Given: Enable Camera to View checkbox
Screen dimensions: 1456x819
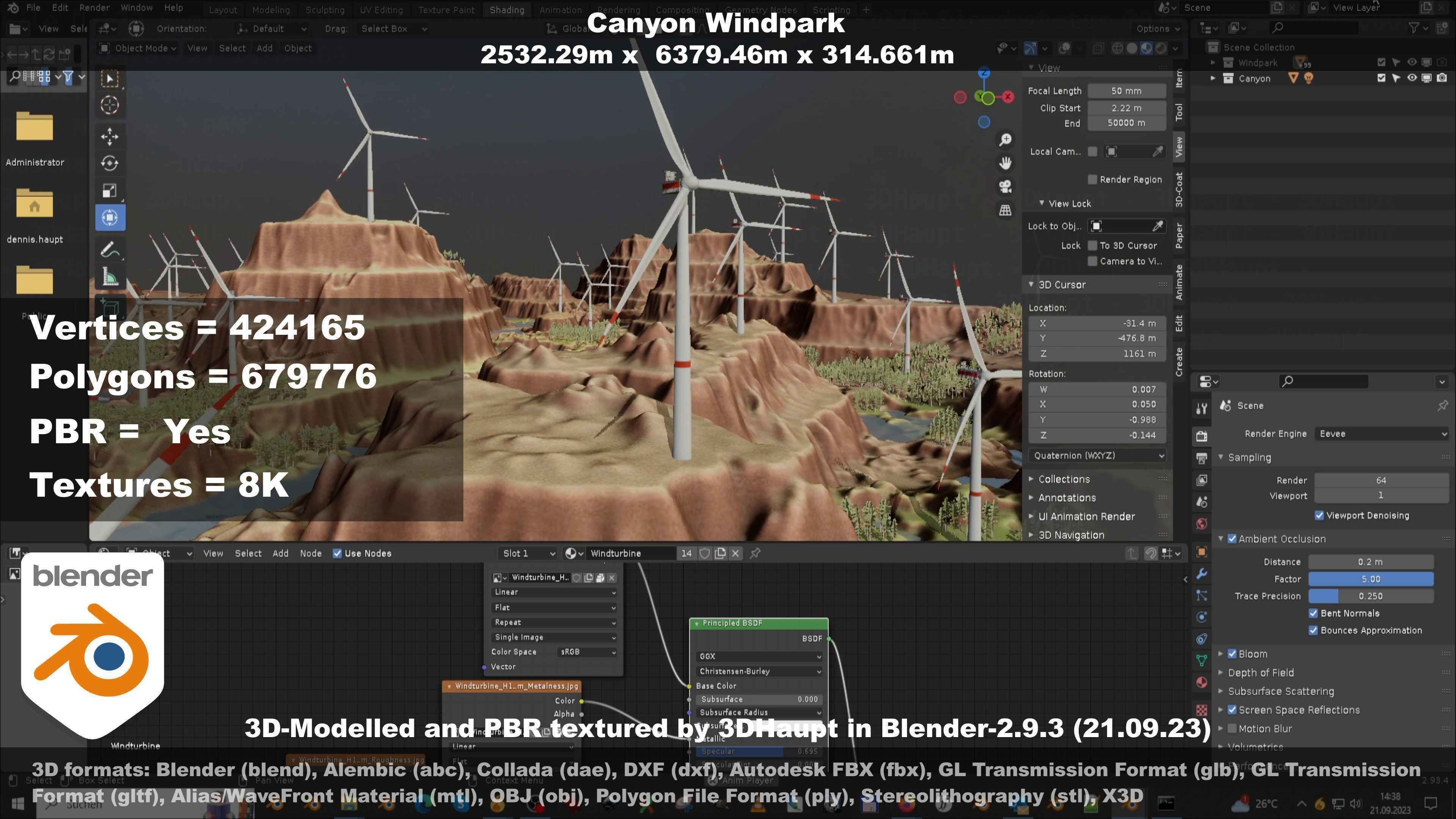Looking at the screenshot, I should [1092, 261].
